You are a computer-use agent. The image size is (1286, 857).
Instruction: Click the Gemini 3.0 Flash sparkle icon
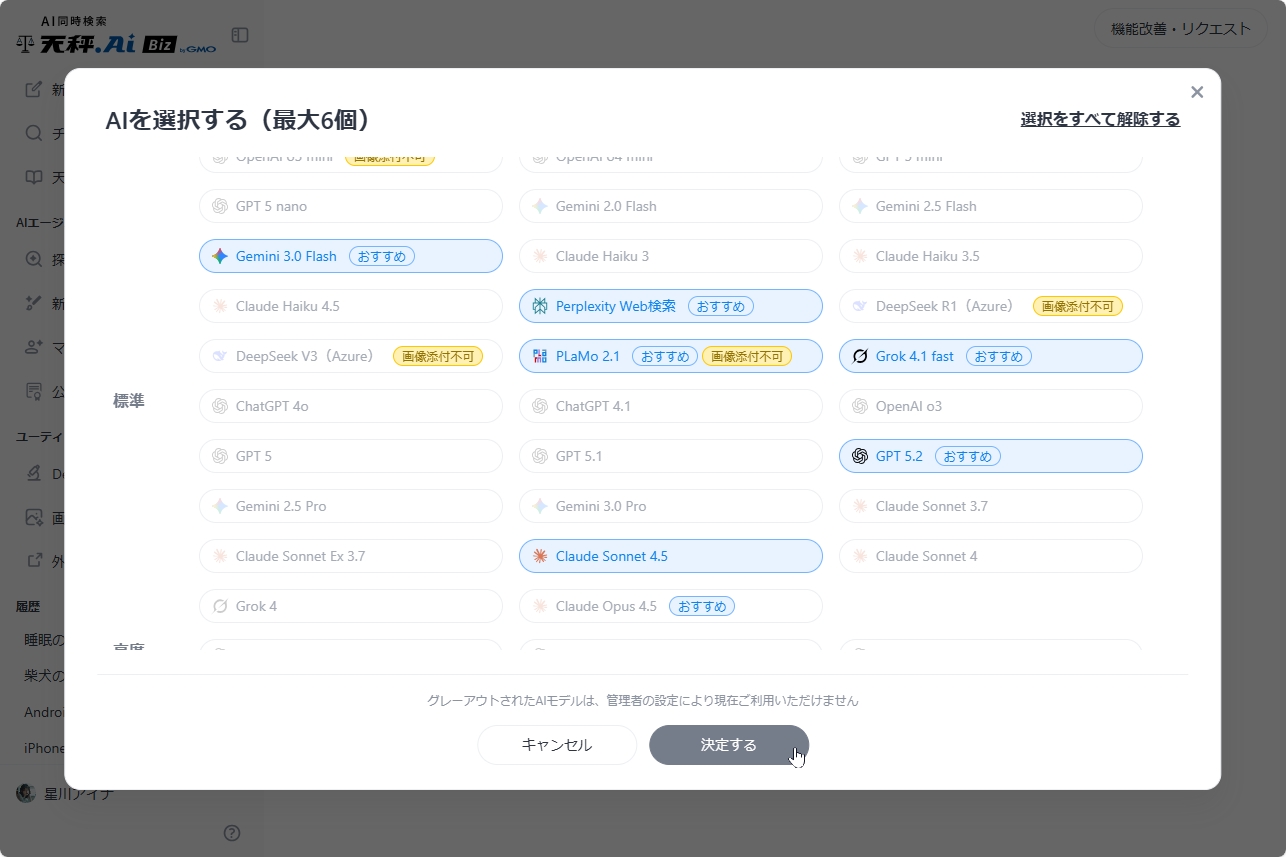(x=220, y=256)
